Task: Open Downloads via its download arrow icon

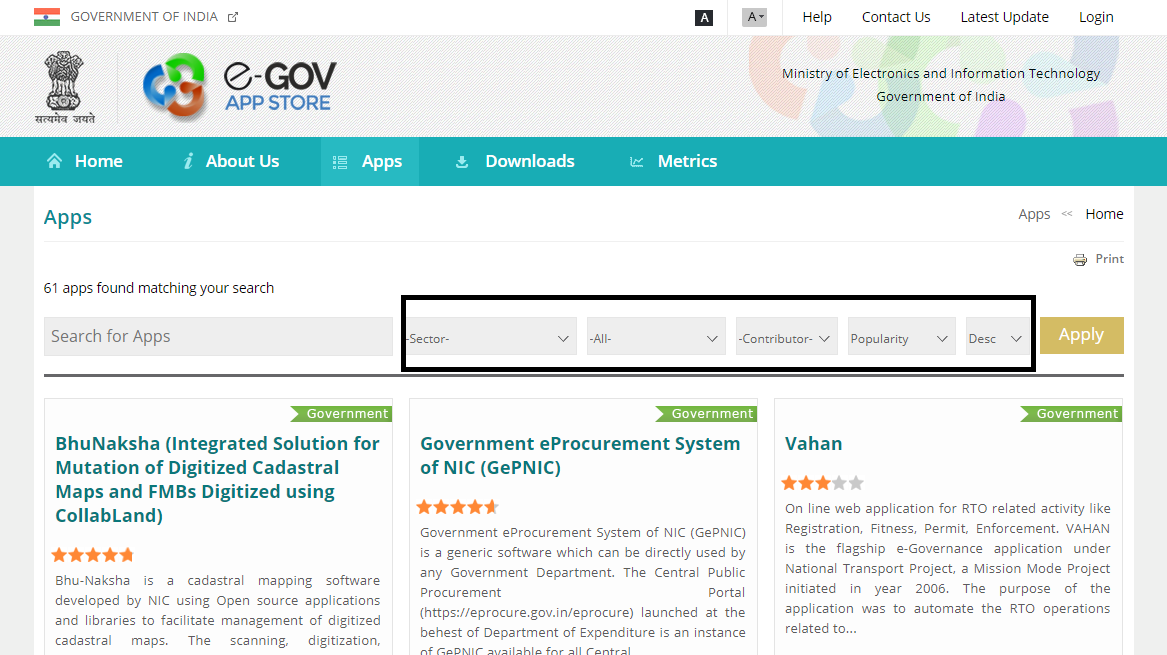Action: tap(462, 160)
